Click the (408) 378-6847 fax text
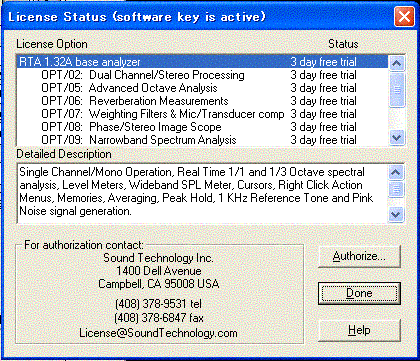 tap(159, 318)
